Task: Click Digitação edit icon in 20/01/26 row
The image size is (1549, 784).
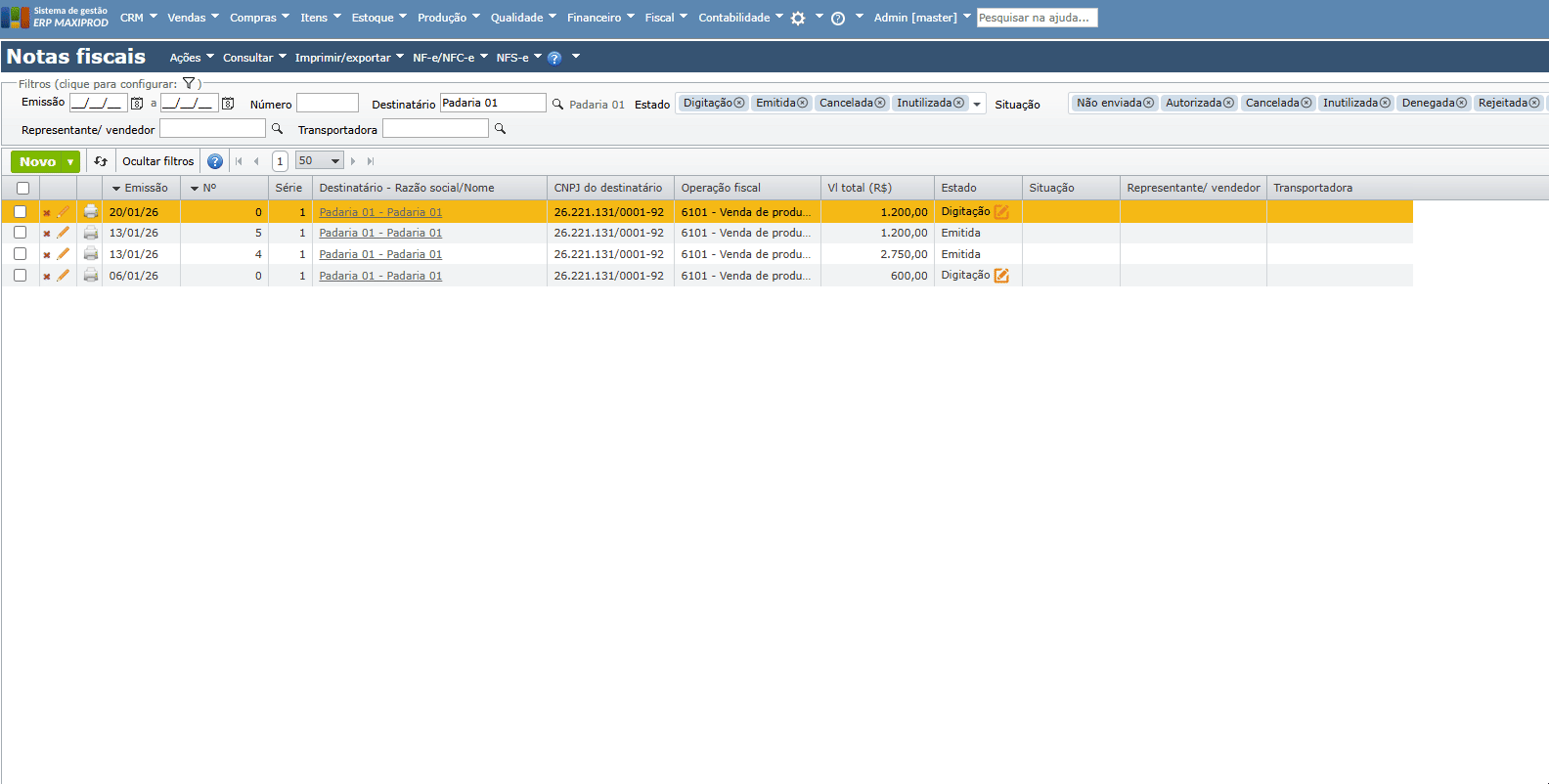Action: pos(1001,211)
